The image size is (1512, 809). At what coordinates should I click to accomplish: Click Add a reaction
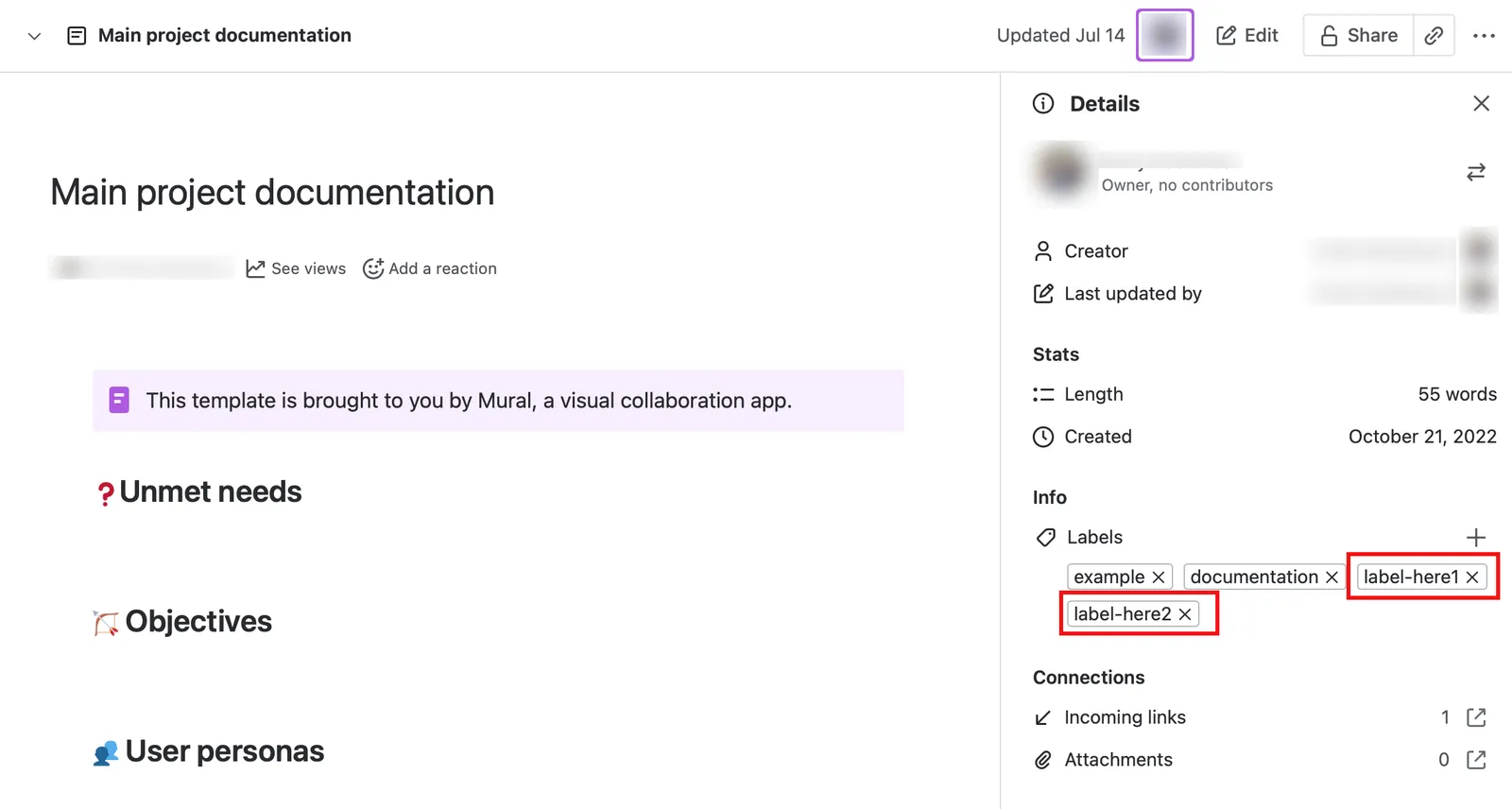[430, 268]
